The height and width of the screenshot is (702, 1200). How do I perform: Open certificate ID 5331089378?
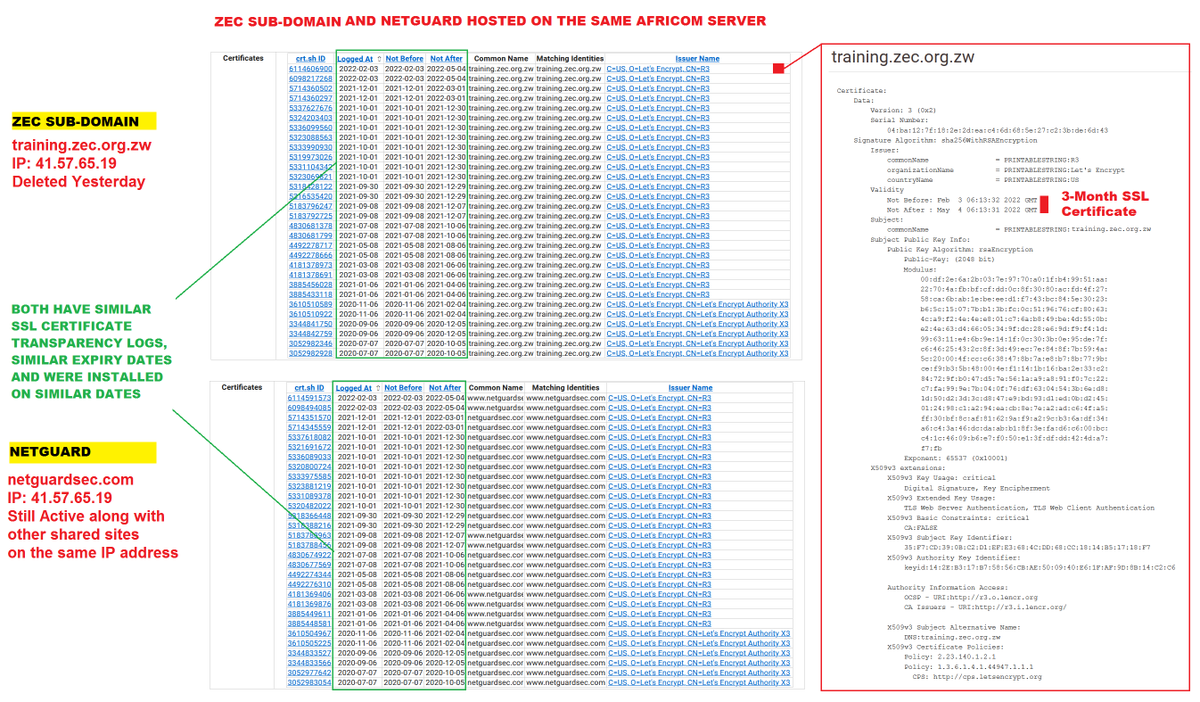point(310,496)
